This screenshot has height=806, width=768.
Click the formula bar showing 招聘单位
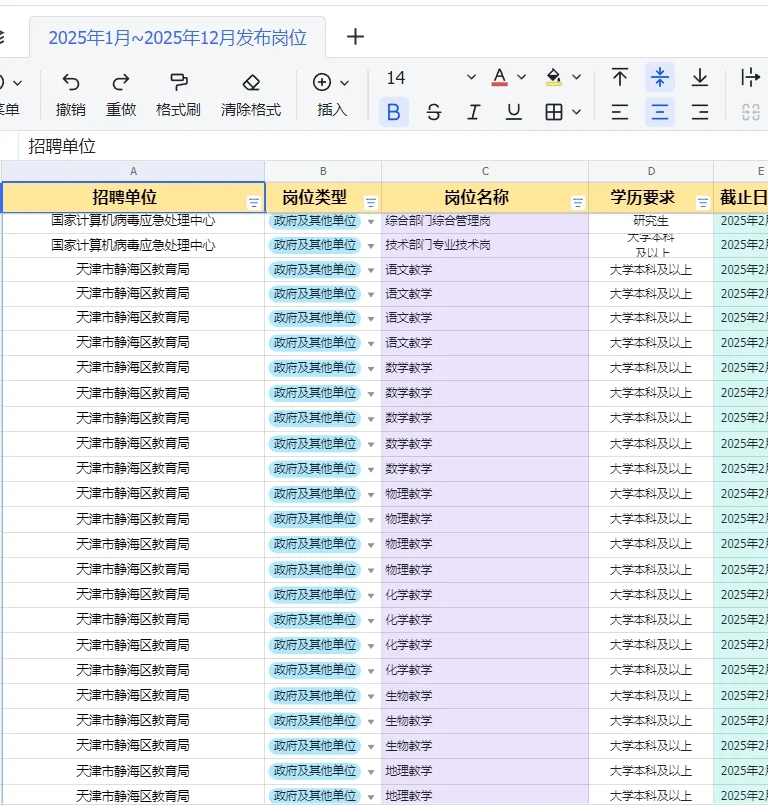[x=393, y=146]
